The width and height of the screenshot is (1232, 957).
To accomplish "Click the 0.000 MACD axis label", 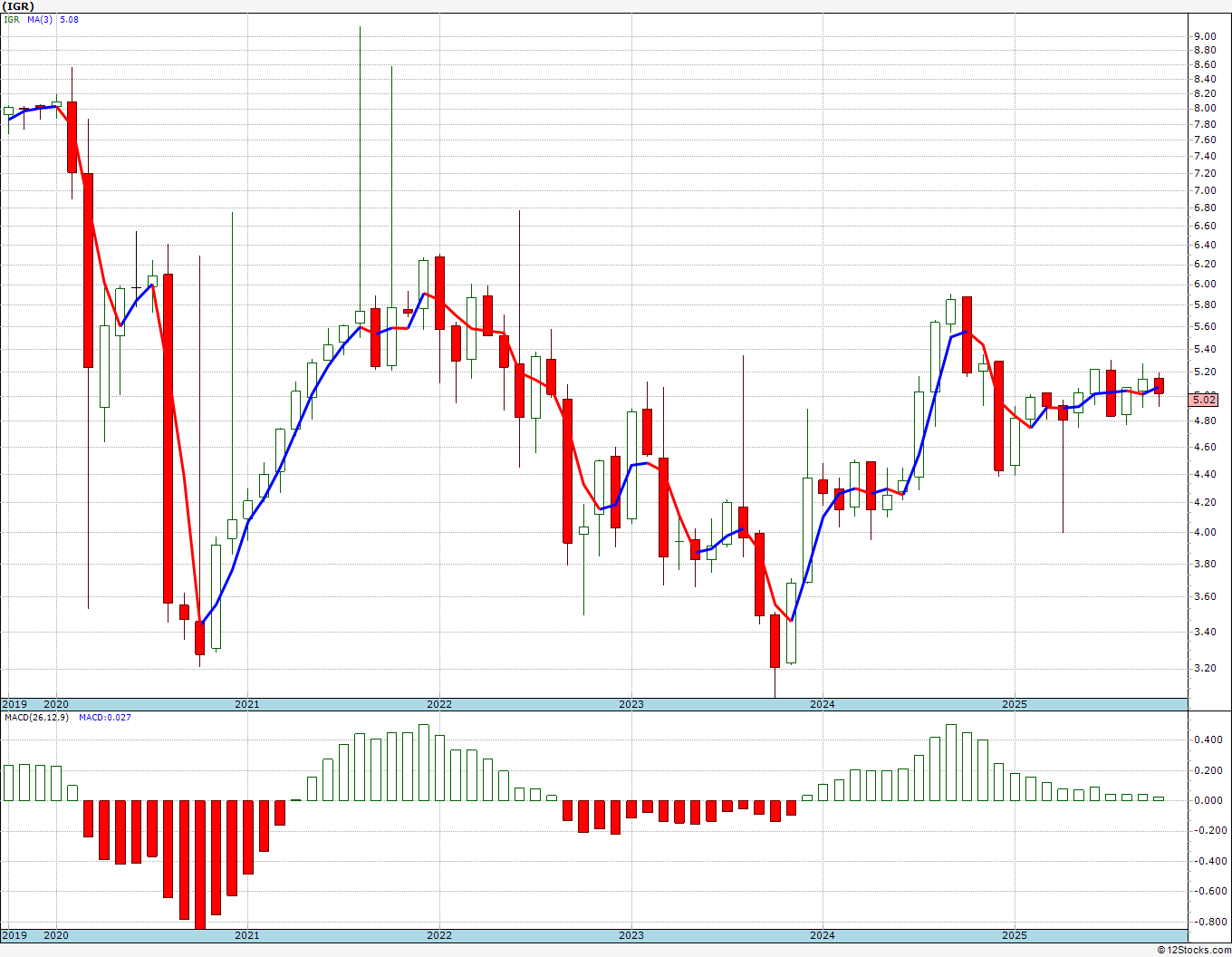I will pyautogui.click(x=1208, y=801).
